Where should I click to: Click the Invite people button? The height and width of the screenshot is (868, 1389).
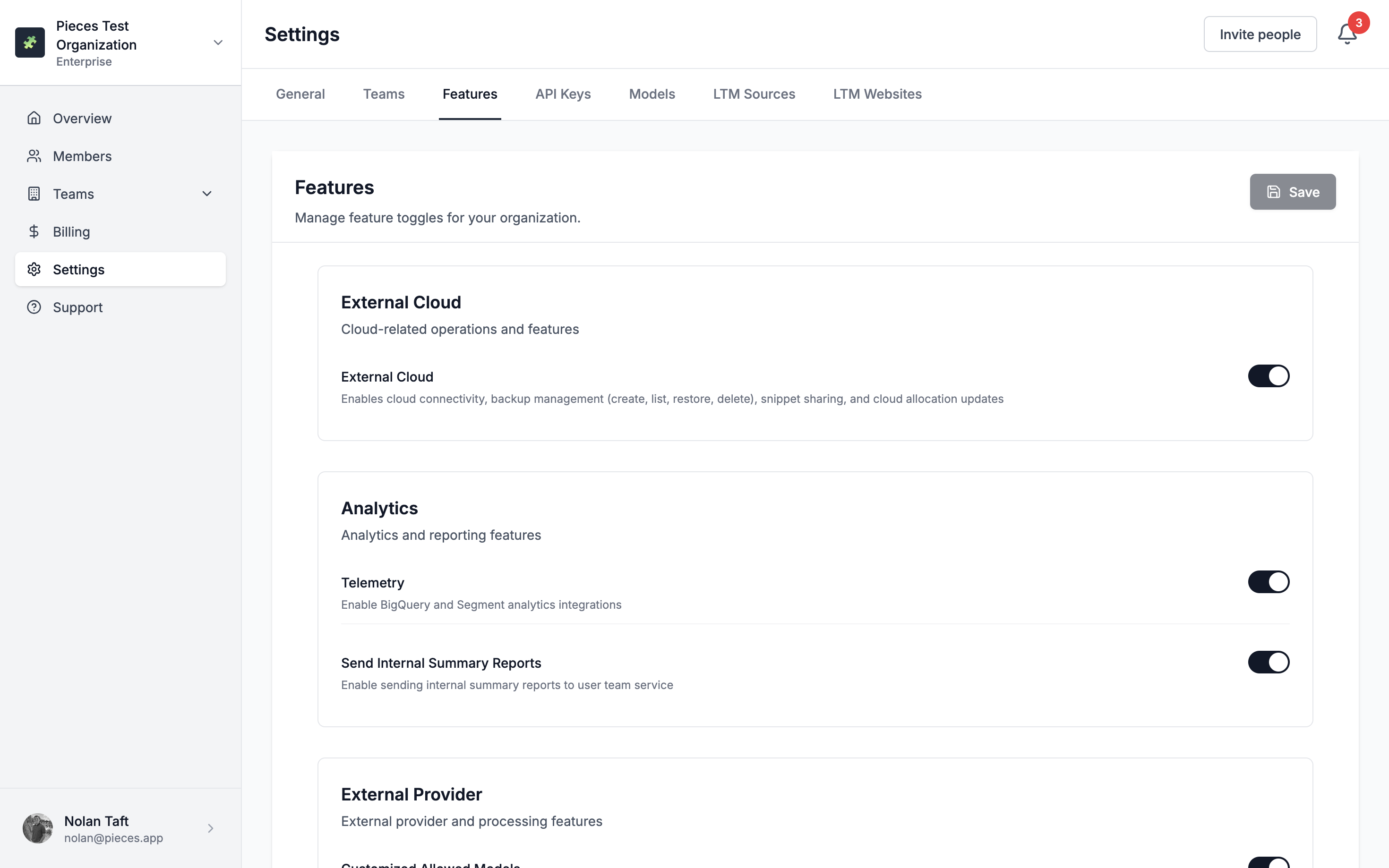[x=1259, y=34]
